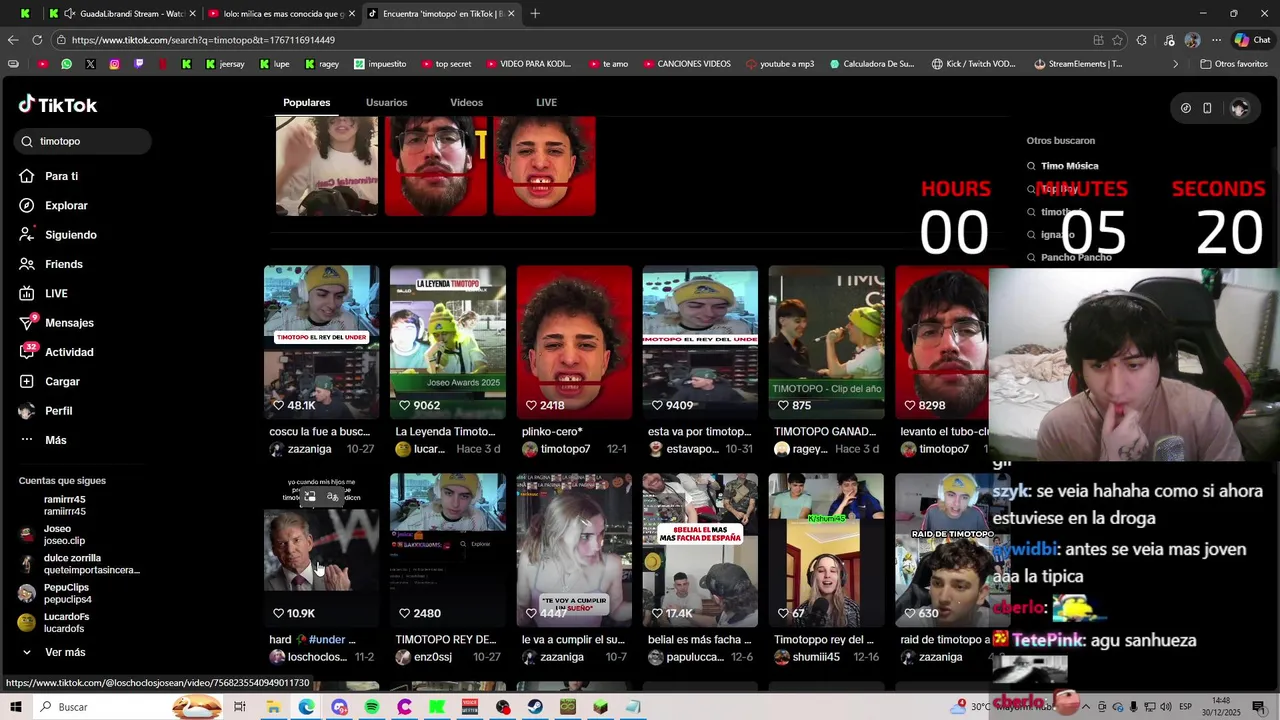
Task: Like the 'belial es más facha' video
Action: click(x=656, y=613)
